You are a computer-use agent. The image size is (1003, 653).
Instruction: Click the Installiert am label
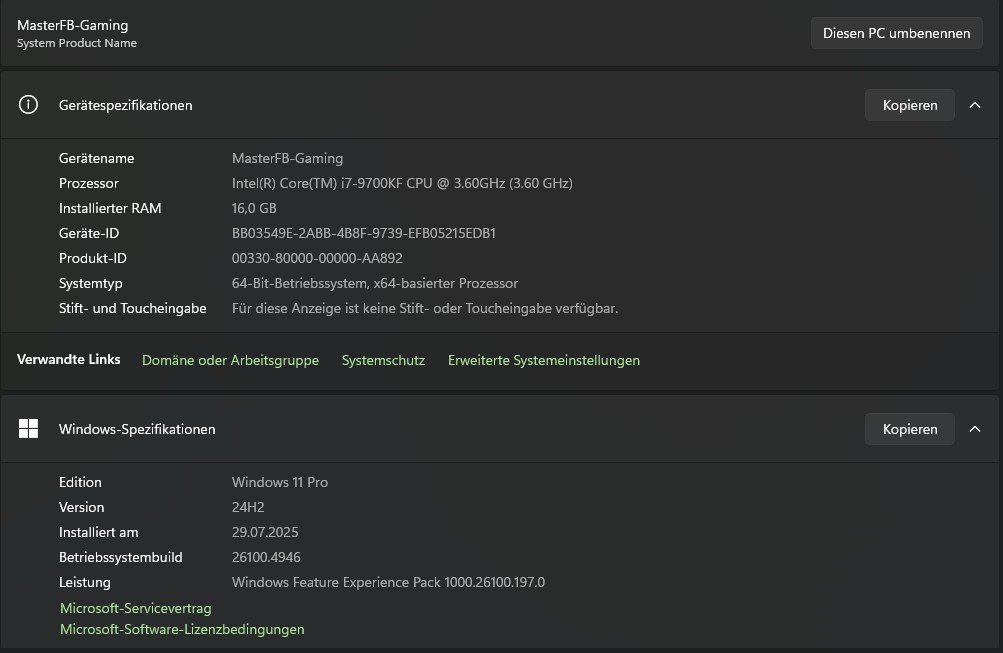[99, 532]
